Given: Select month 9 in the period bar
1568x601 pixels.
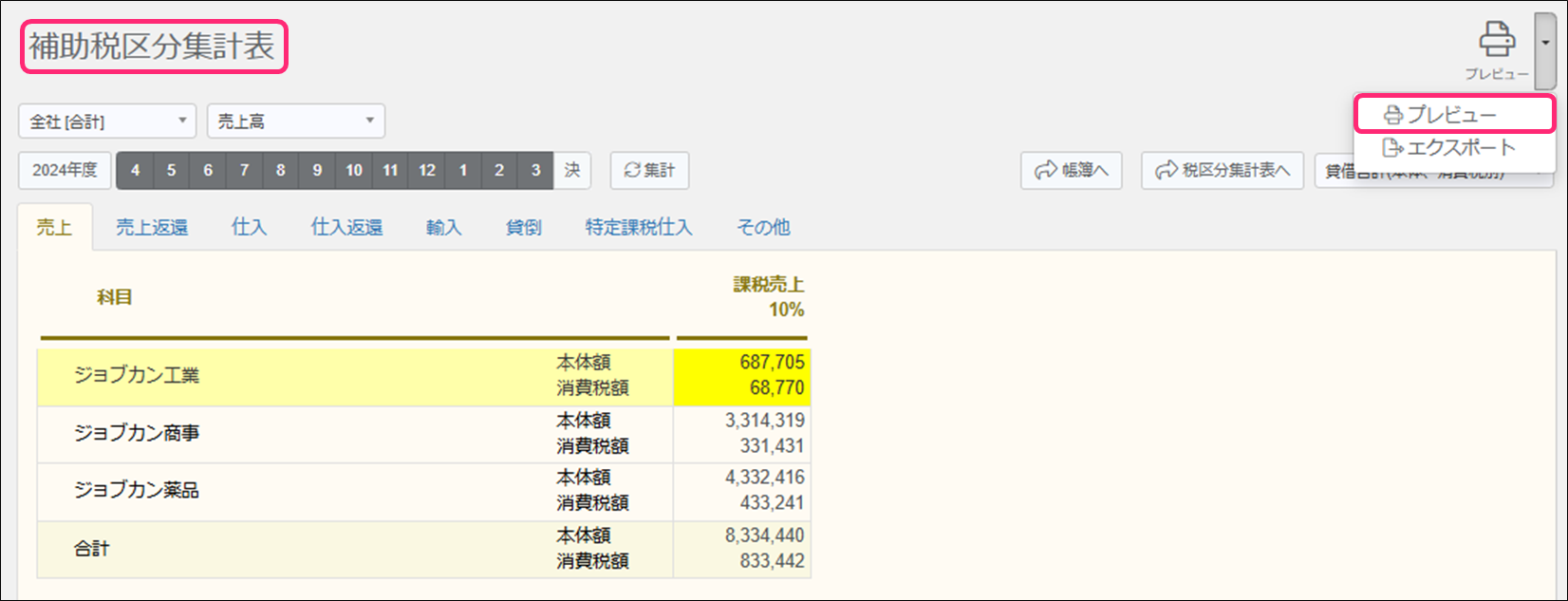Looking at the screenshot, I should click(x=317, y=170).
